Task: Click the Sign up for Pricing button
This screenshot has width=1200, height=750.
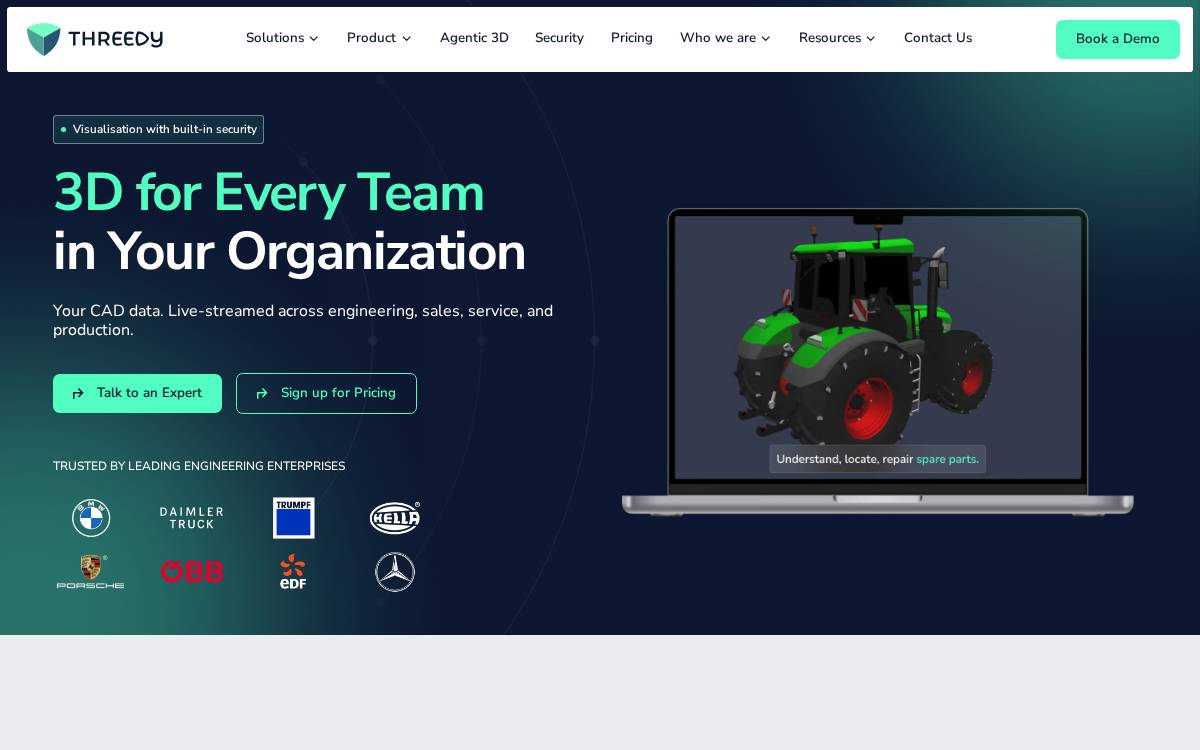Action: (x=326, y=393)
